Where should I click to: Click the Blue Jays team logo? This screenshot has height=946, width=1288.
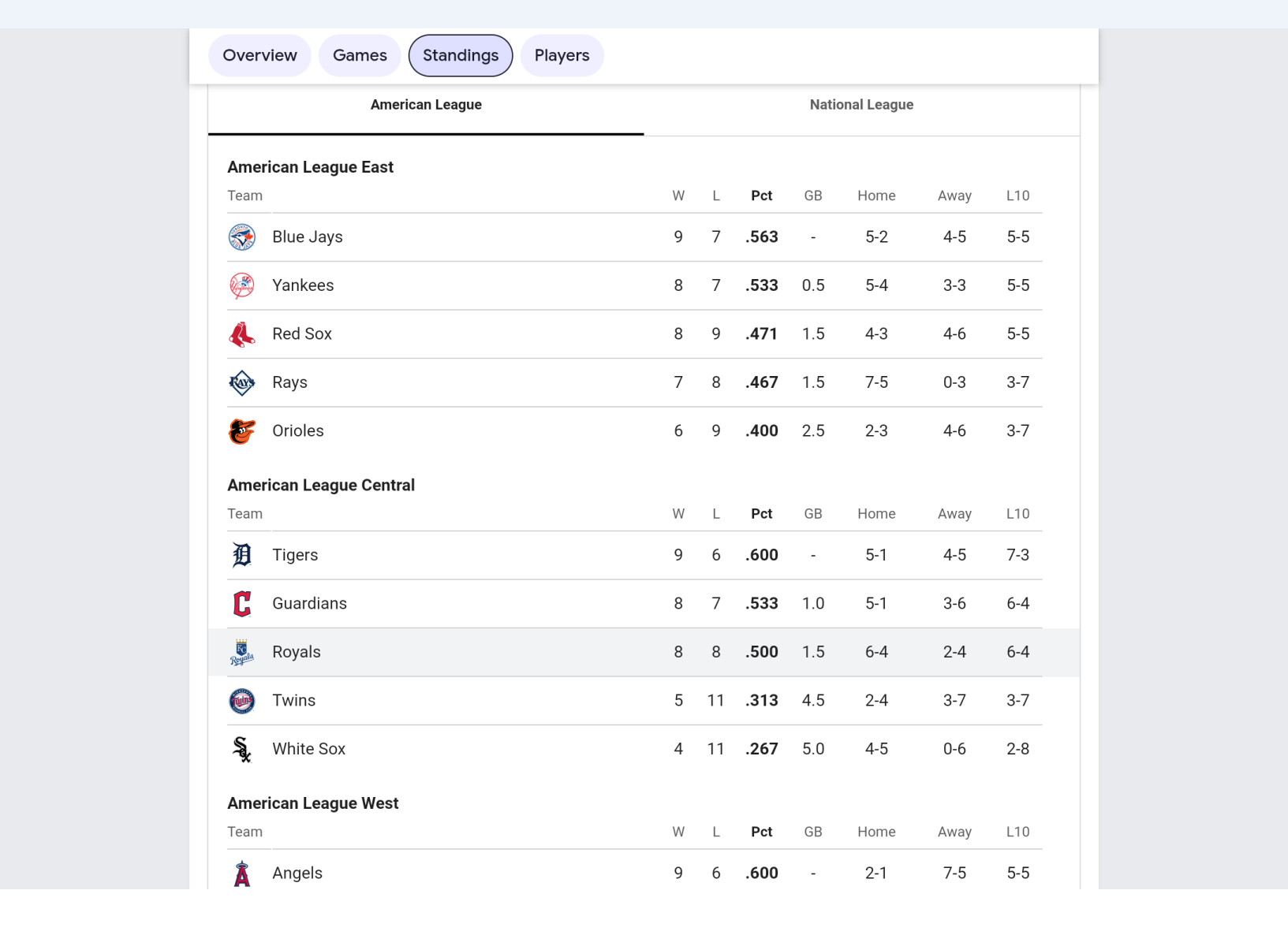click(242, 237)
